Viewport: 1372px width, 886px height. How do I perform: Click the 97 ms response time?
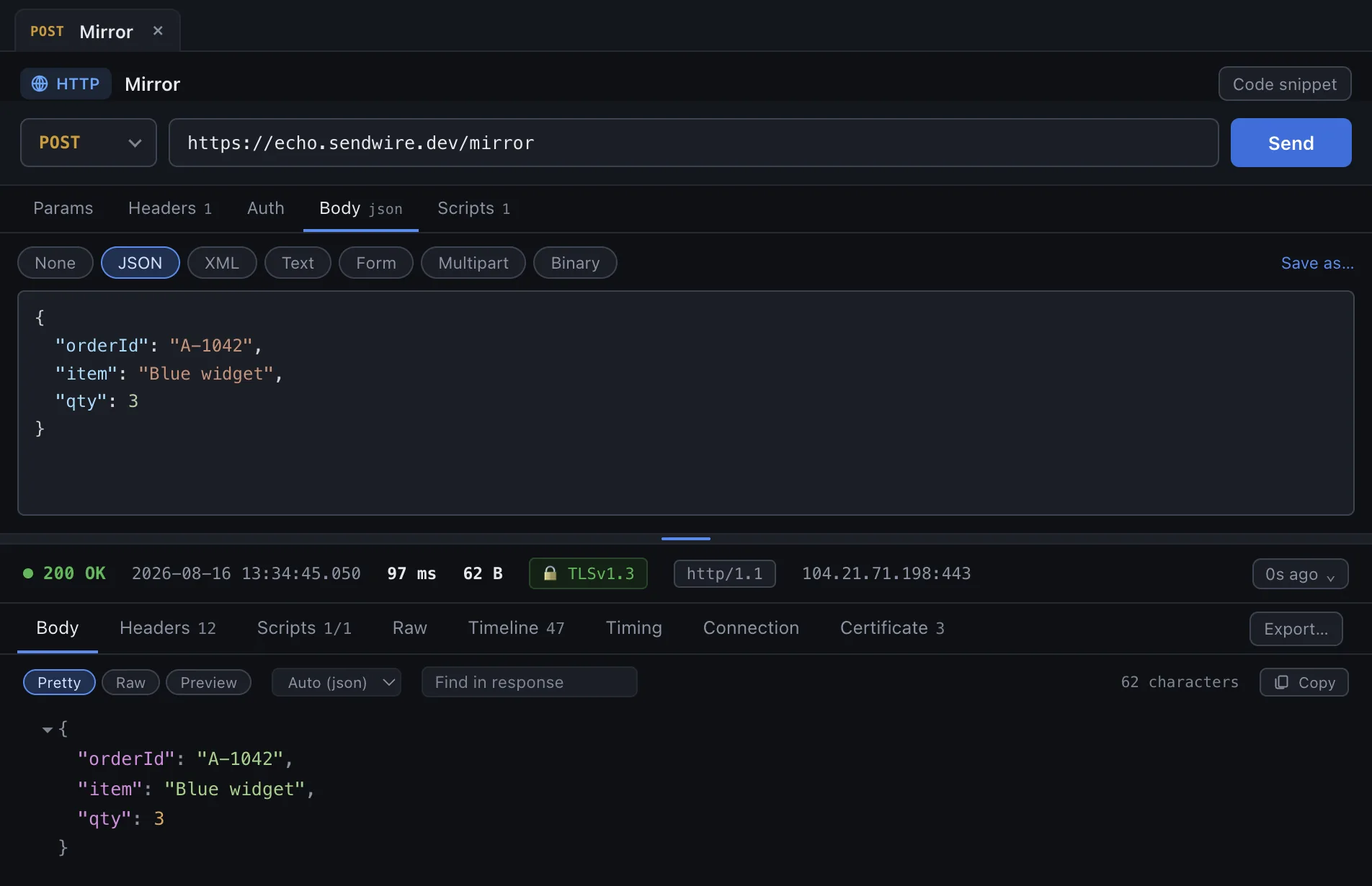coord(411,573)
